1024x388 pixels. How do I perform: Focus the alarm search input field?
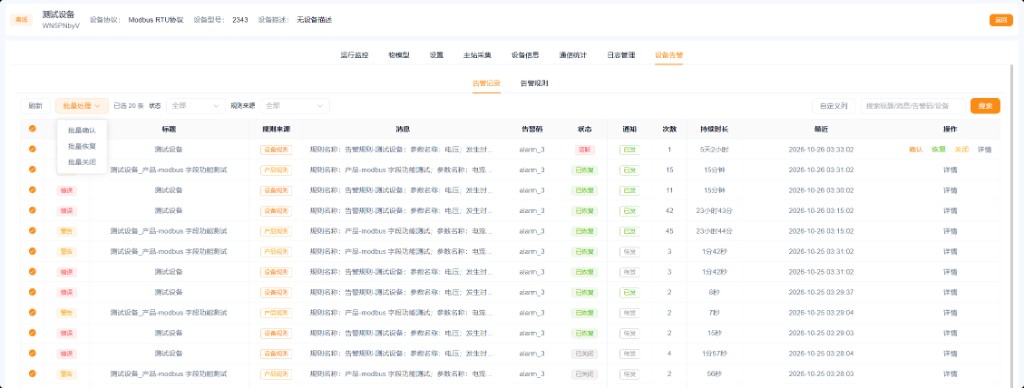(913, 106)
